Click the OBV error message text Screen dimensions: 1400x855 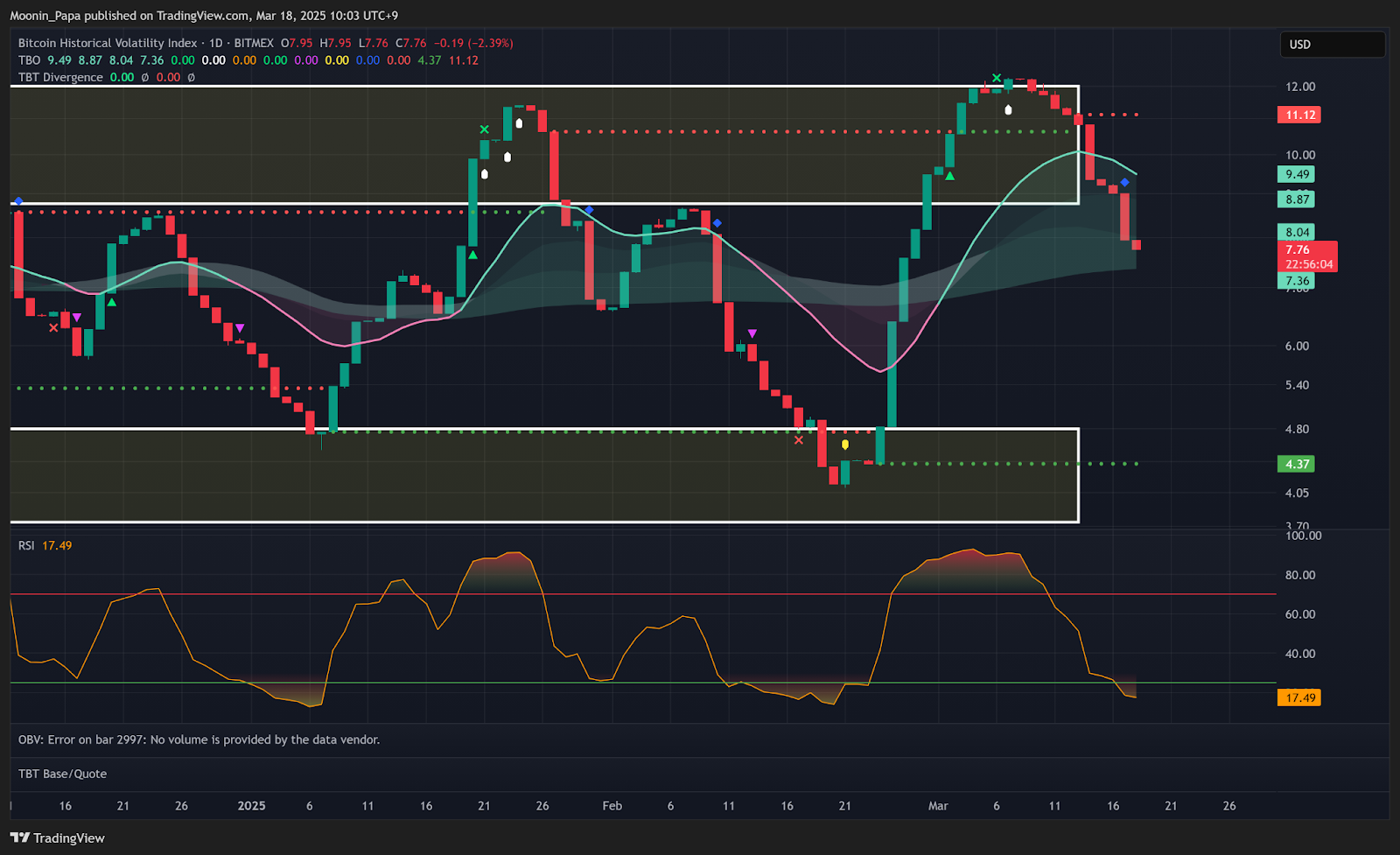click(x=199, y=739)
